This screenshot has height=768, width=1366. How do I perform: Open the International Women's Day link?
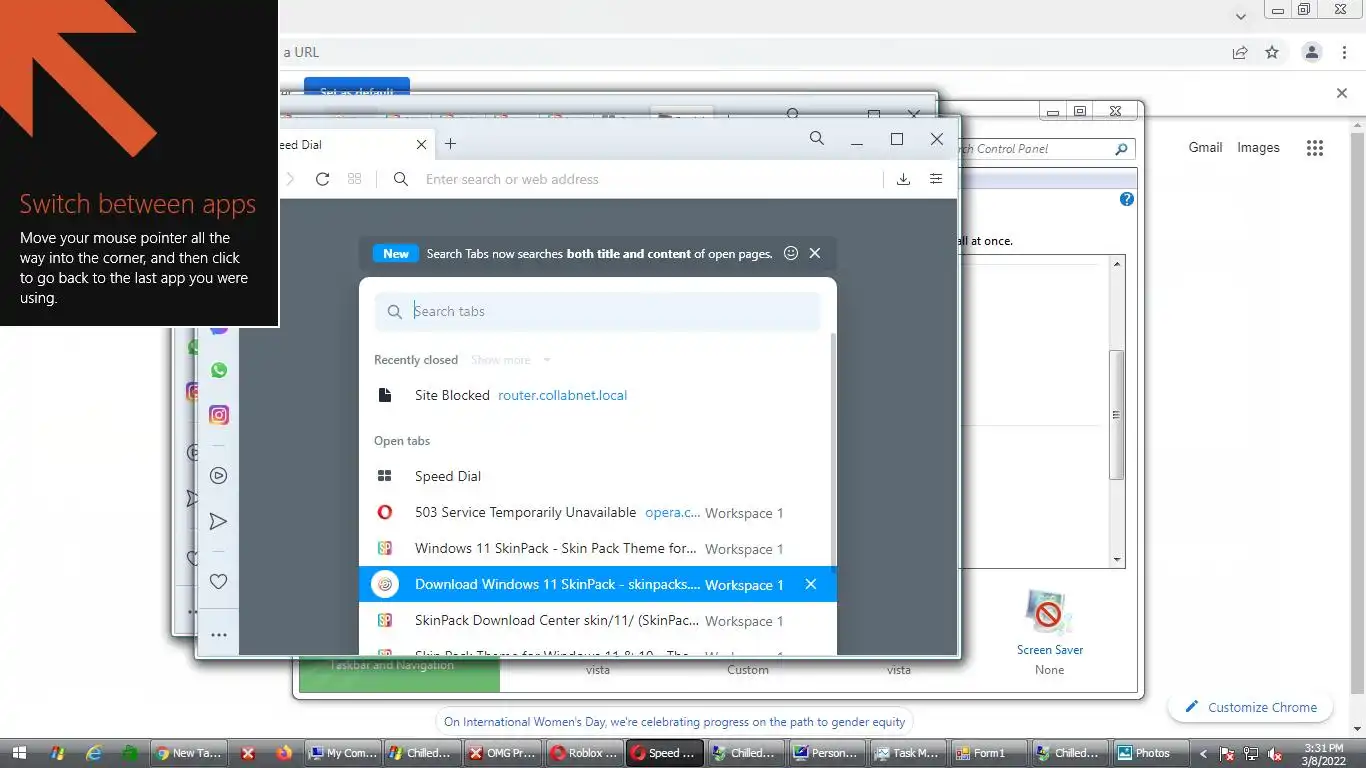675,721
